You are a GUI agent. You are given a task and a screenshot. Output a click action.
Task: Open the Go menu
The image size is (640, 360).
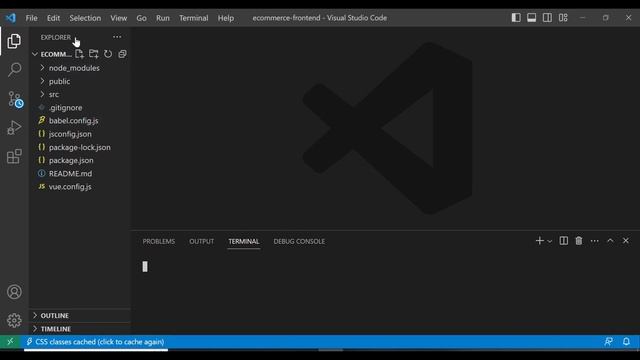pyautogui.click(x=141, y=18)
